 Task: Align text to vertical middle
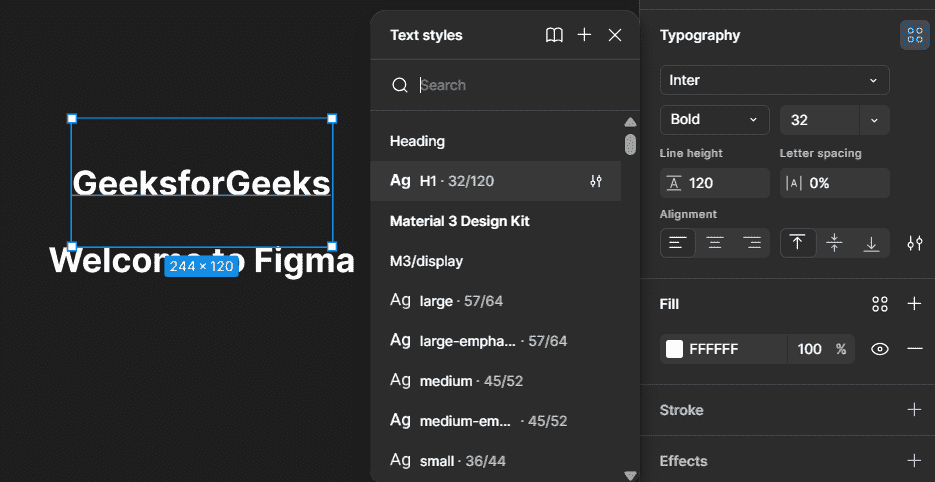coord(835,243)
